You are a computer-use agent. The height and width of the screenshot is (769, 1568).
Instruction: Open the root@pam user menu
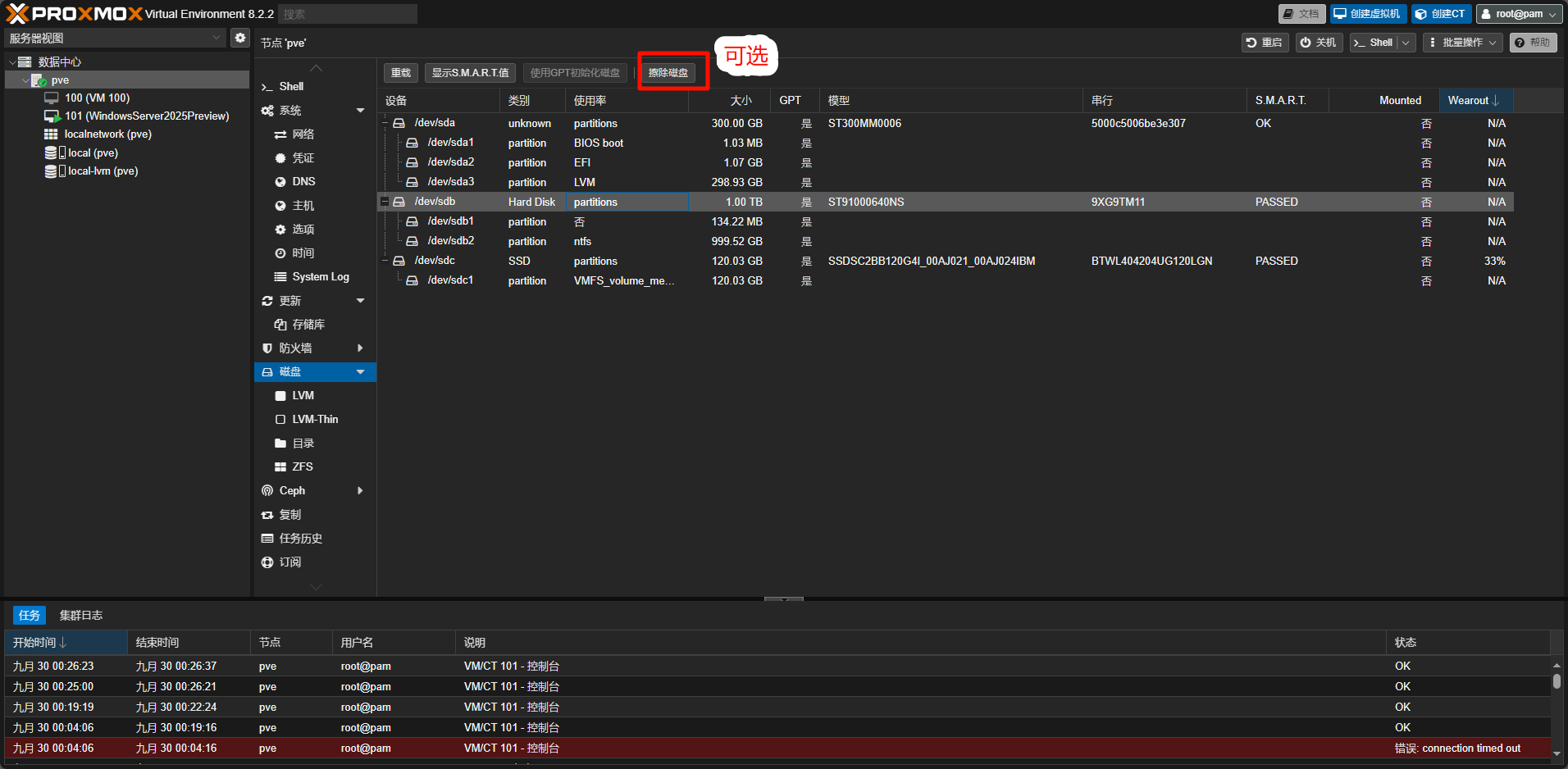point(1518,14)
